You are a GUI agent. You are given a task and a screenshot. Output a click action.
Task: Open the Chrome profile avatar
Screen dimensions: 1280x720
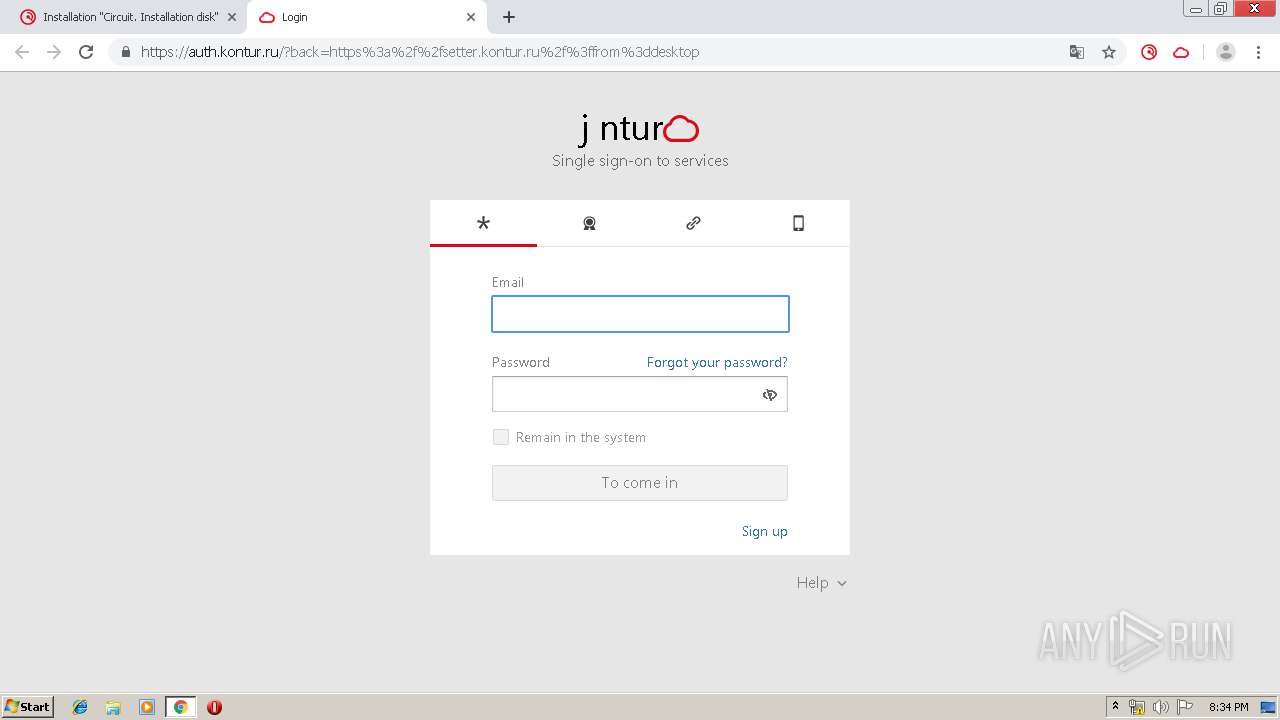pos(1226,52)
